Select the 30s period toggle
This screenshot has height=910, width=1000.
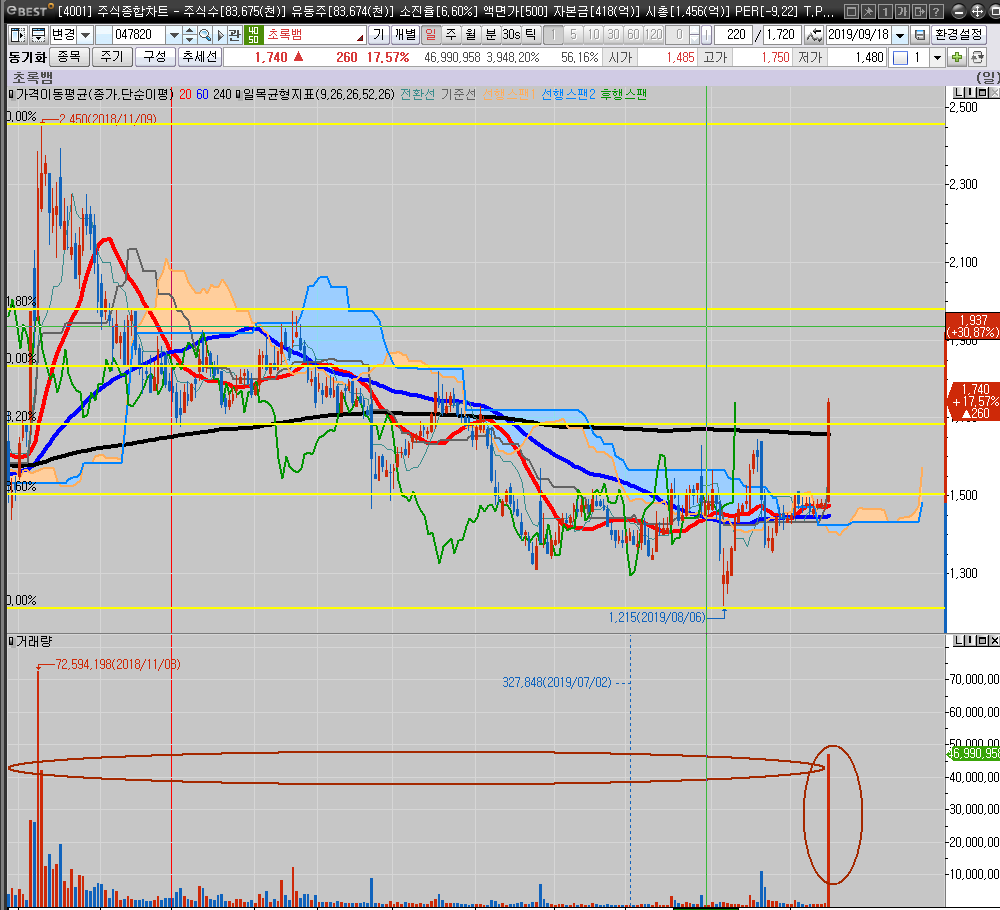(511, 34)
